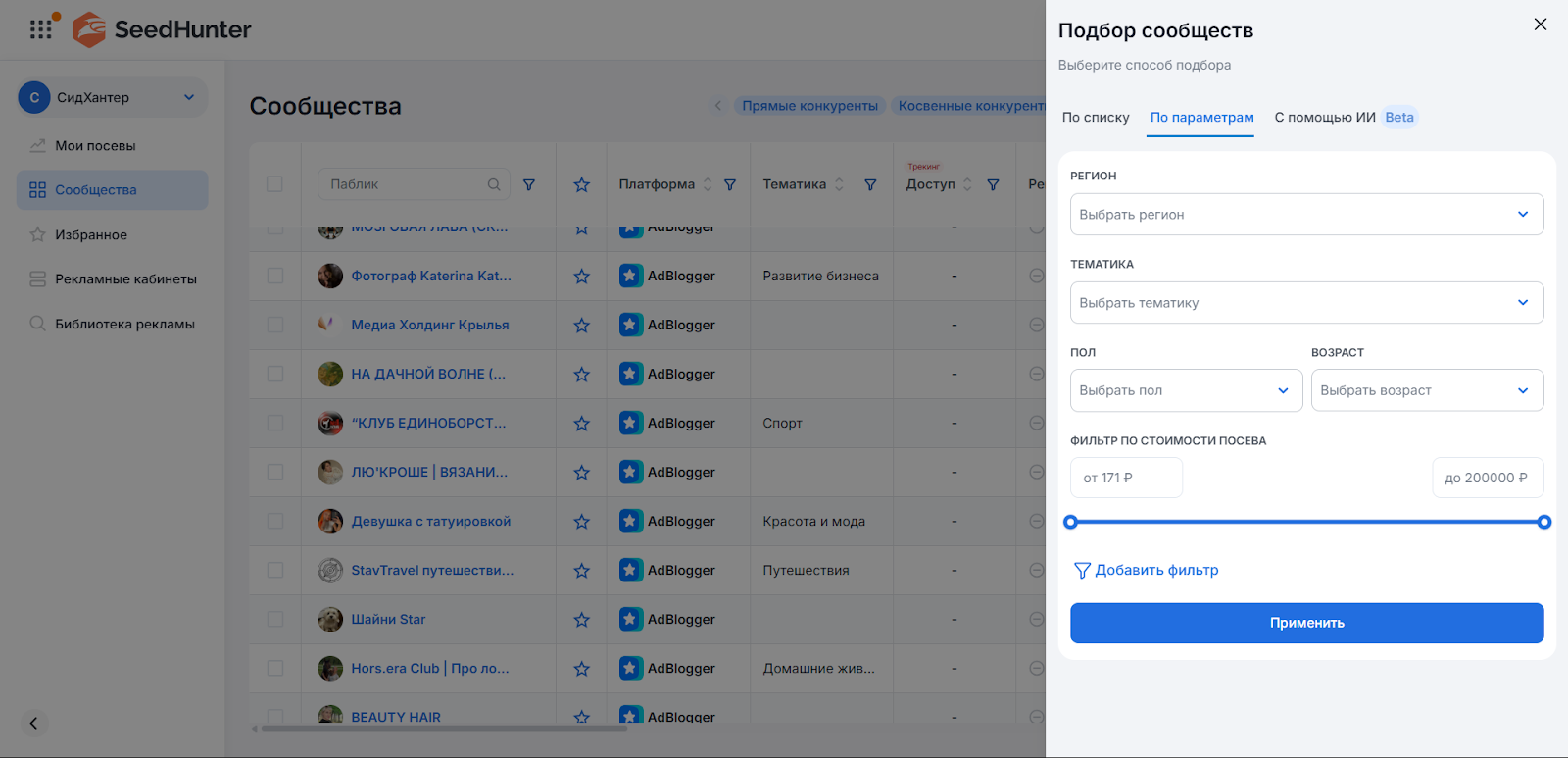Screen dimensions: 1568x758
Task: Toggle the select-all checkbox in header
Action: (x=275, y=184)
